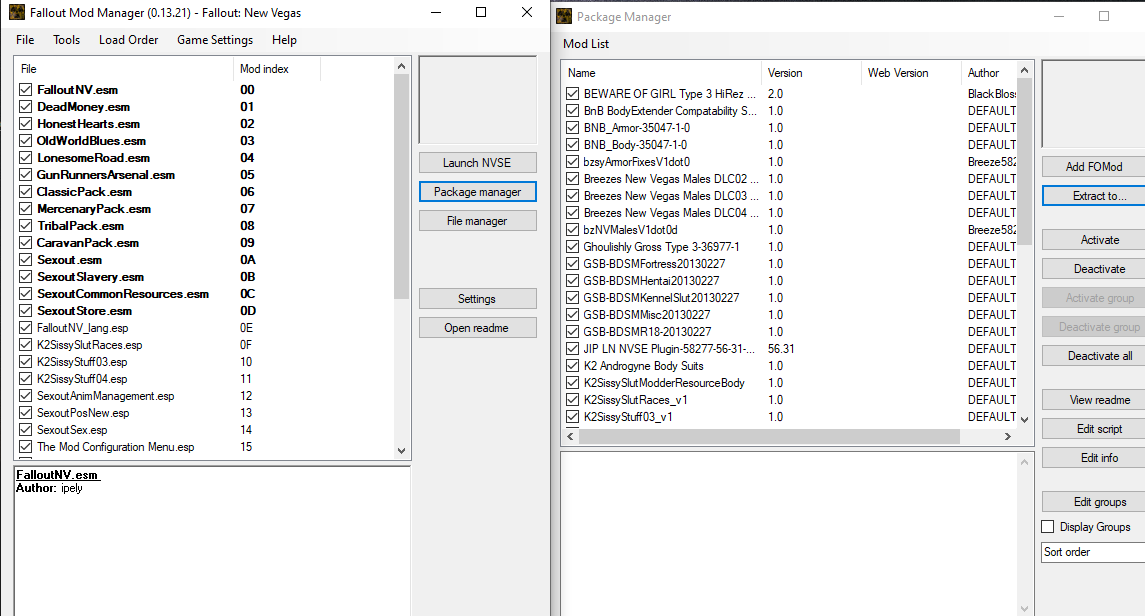Select the LonesomeRoad.esm row text

point(93,158)
